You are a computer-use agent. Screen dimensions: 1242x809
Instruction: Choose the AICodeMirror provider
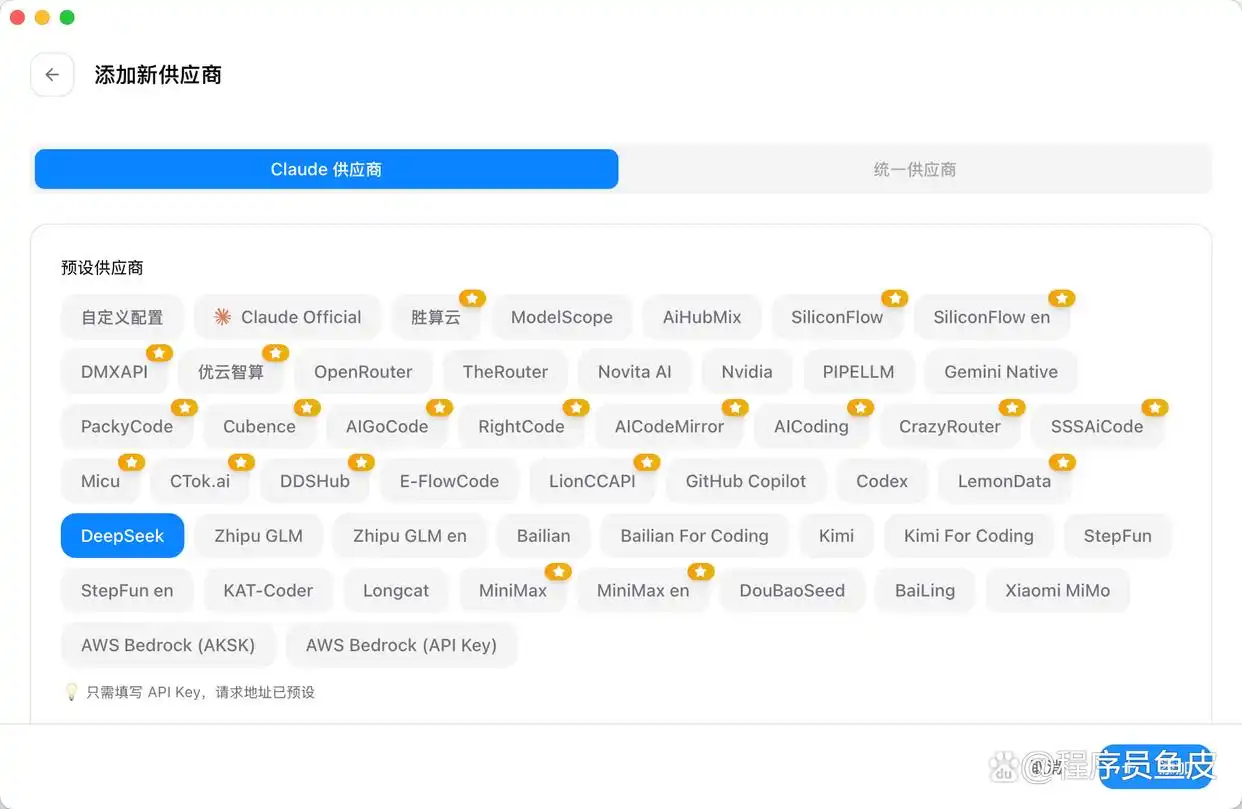point(669,426)
